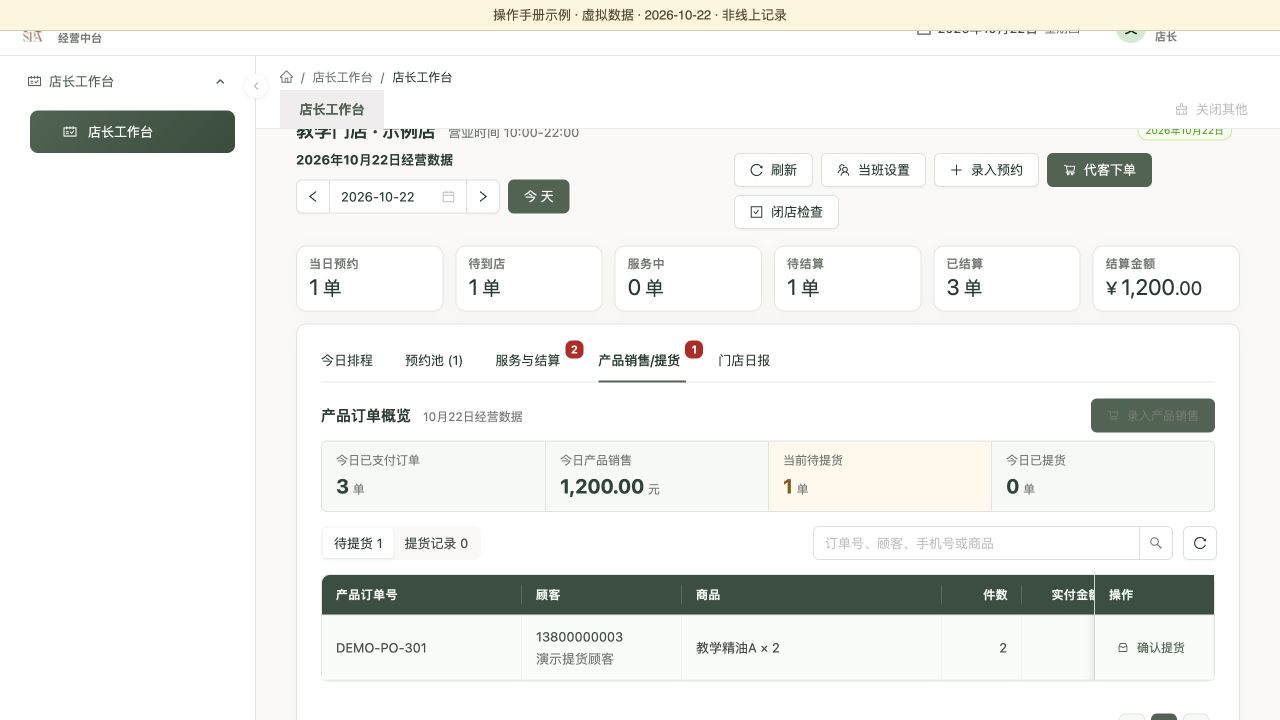This screenshot has height=720, width=1280.
Task: Switch to the 预约池 (1) tab
Action: pos(434,360)
